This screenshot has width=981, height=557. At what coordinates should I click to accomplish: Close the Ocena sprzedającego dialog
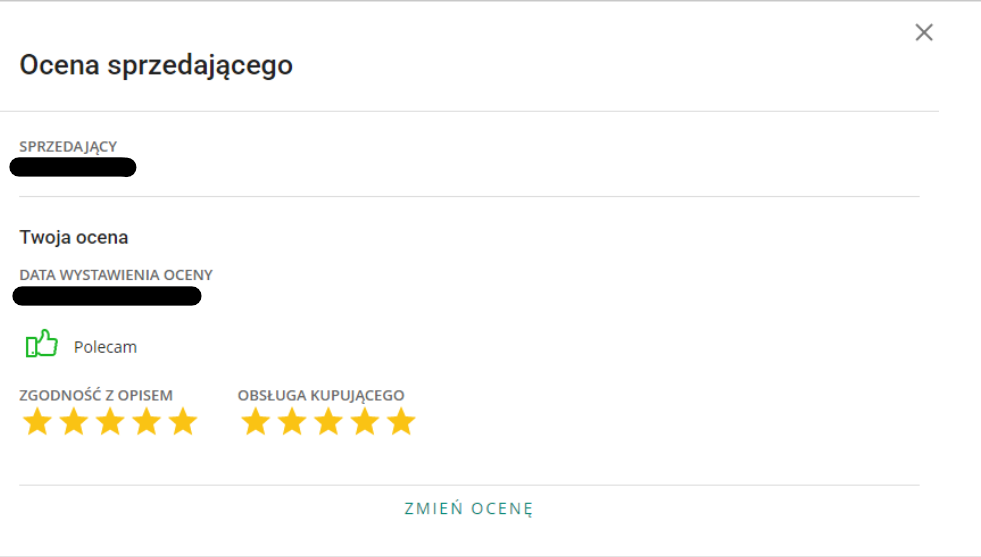point(924,33)
